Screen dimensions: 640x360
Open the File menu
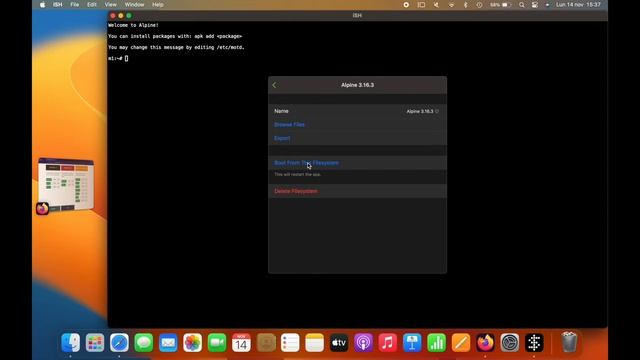point(75,4)
